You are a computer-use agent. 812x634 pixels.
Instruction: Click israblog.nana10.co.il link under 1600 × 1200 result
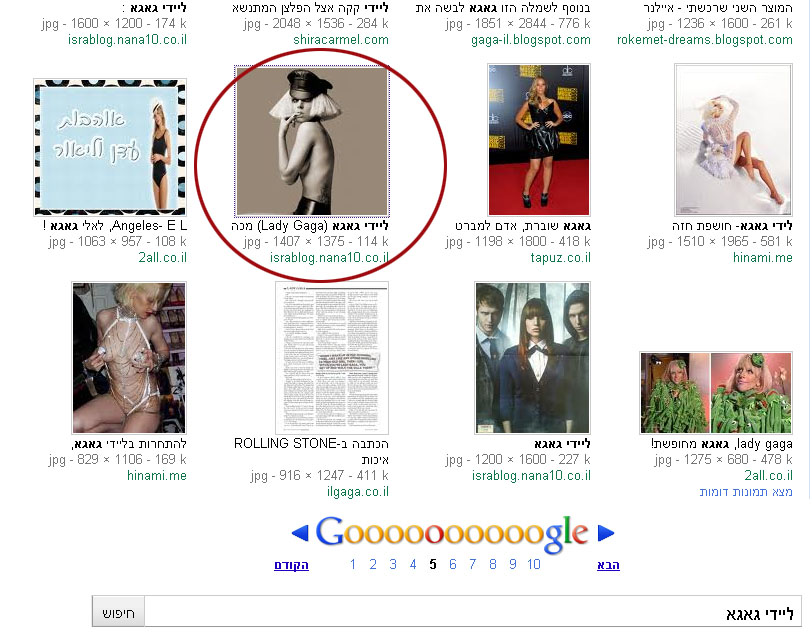pyautogui.click(x=127, y=39)
